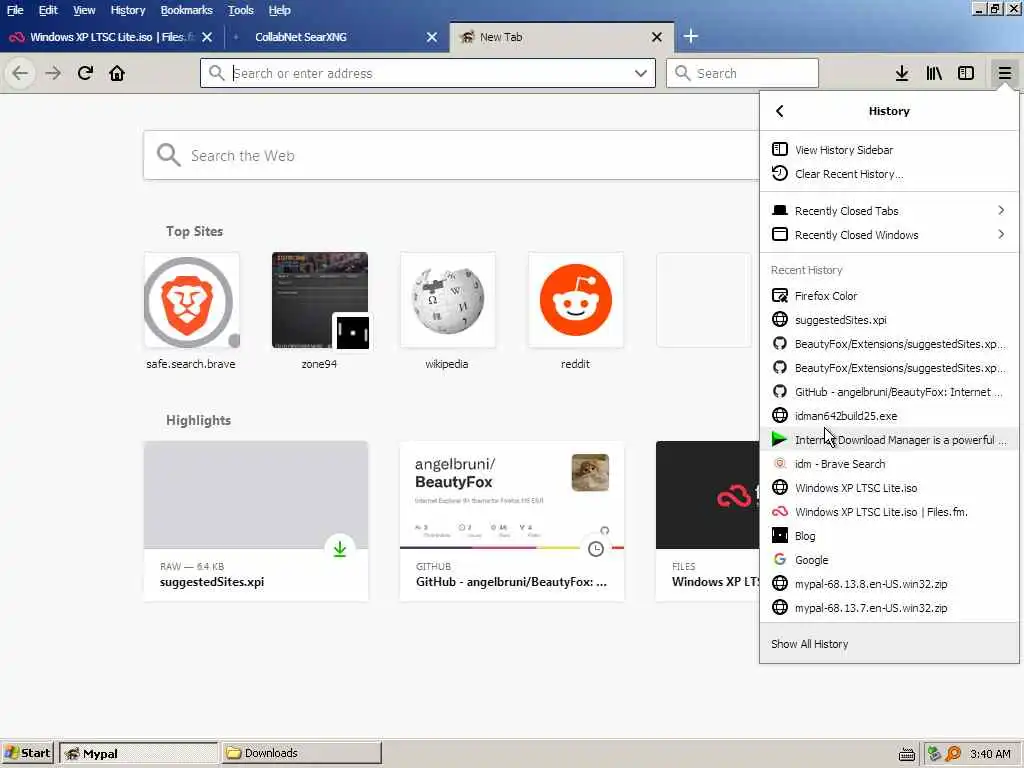Focus the address bar input
1024x768 pixels.
(428, 73)
